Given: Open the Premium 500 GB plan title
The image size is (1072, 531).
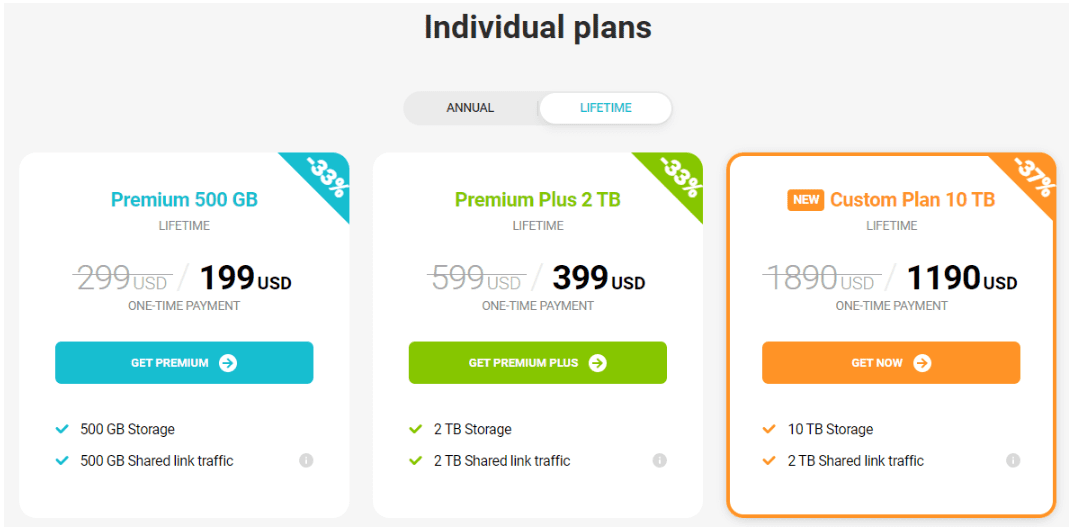Looking at the screenshot, I should (185, 200).
